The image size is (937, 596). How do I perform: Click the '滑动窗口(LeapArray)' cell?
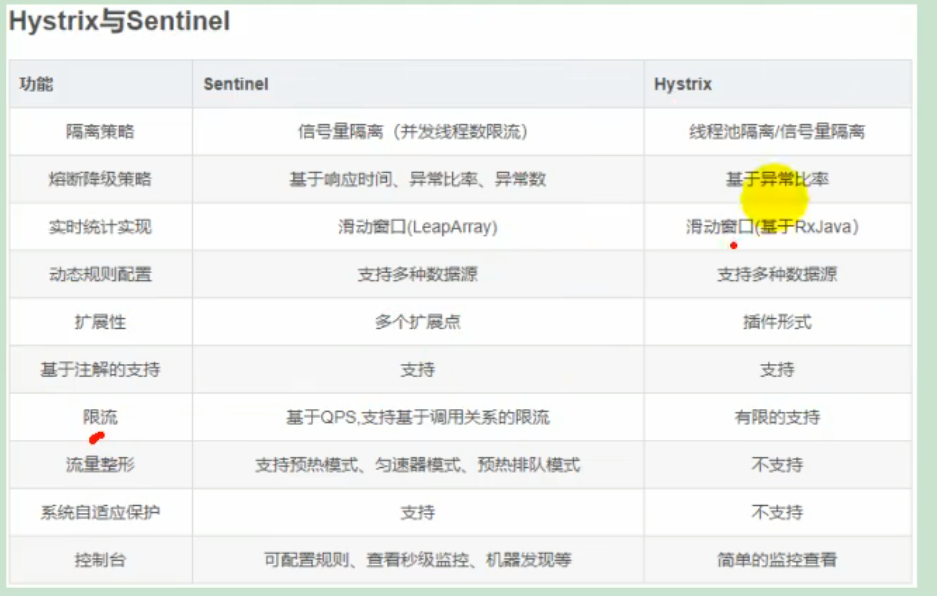418,227
